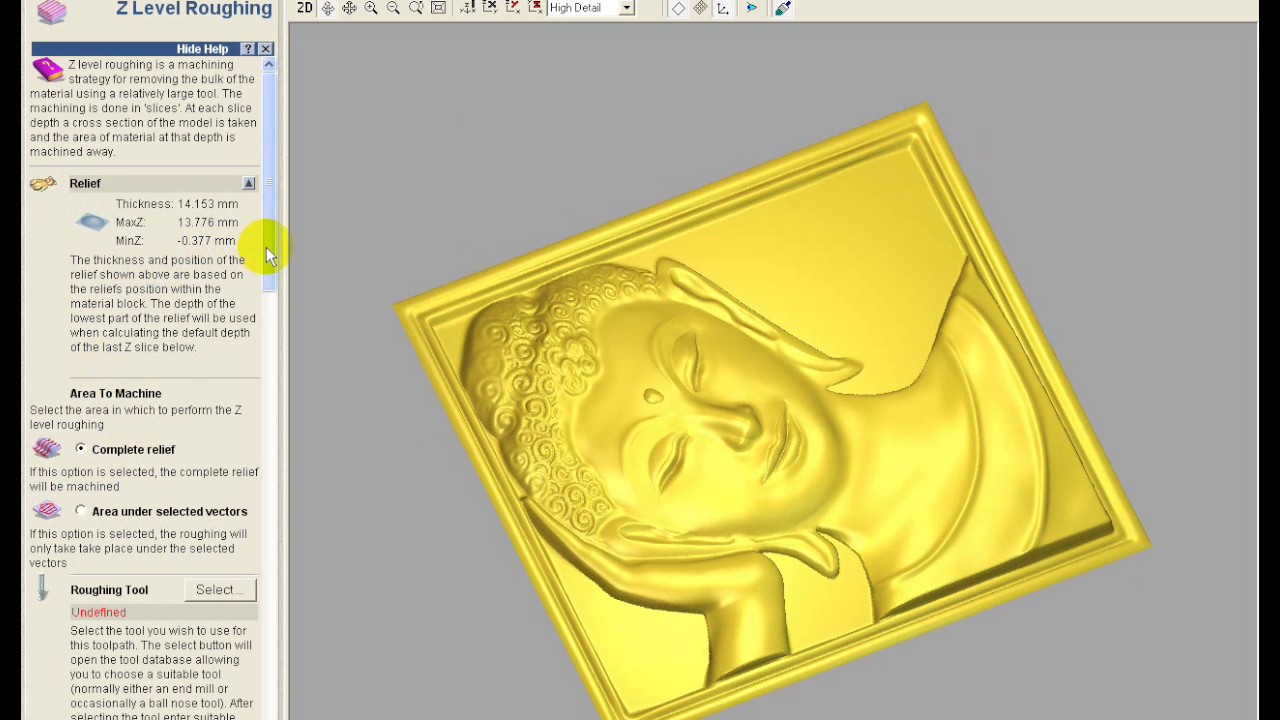Click the draw material grid icon

(700, 8)
